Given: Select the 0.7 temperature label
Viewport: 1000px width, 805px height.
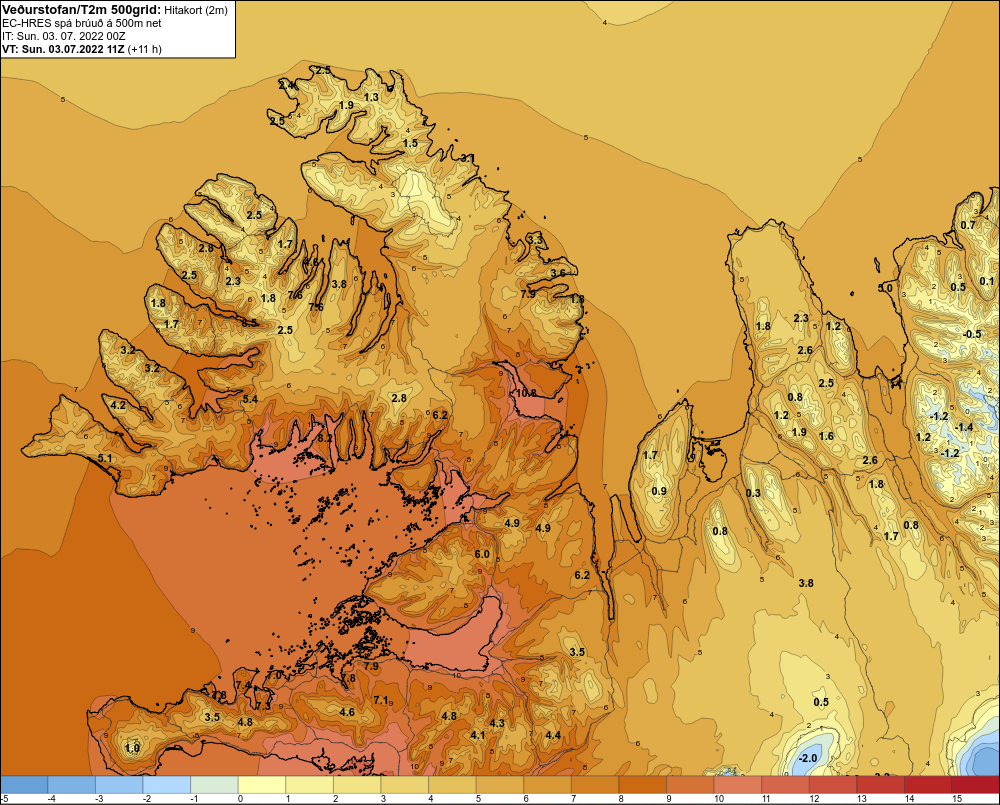Looking at the screenshot, I should pos(968,225).
